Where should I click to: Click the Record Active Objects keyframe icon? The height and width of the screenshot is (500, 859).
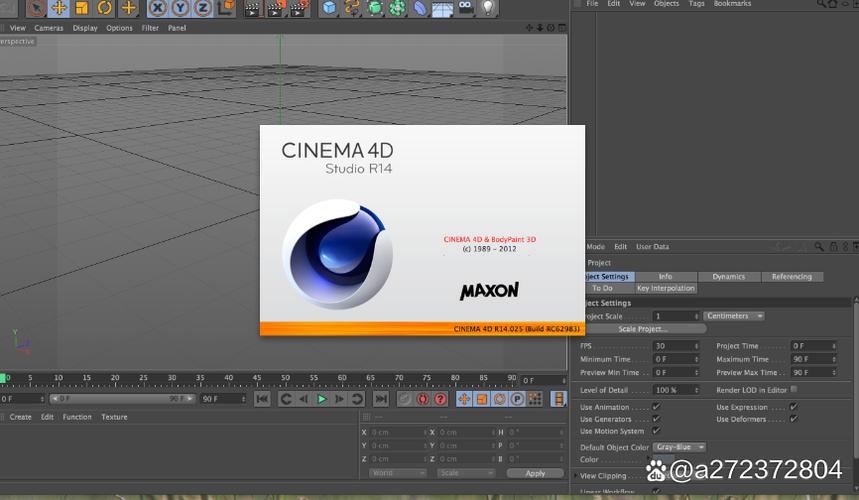tap(405, 399)
